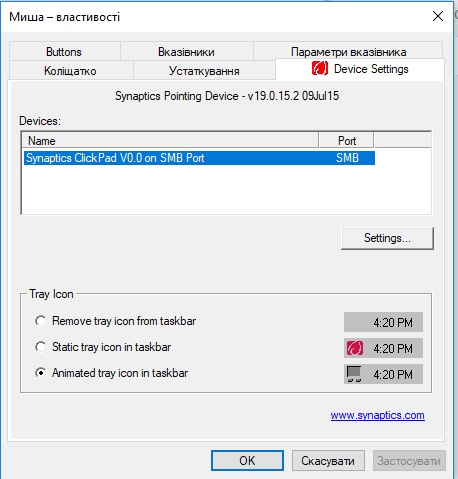Open the Параметри вказівника tab
The width and height of the screenshot is (458, 479).
coord(348,51)
